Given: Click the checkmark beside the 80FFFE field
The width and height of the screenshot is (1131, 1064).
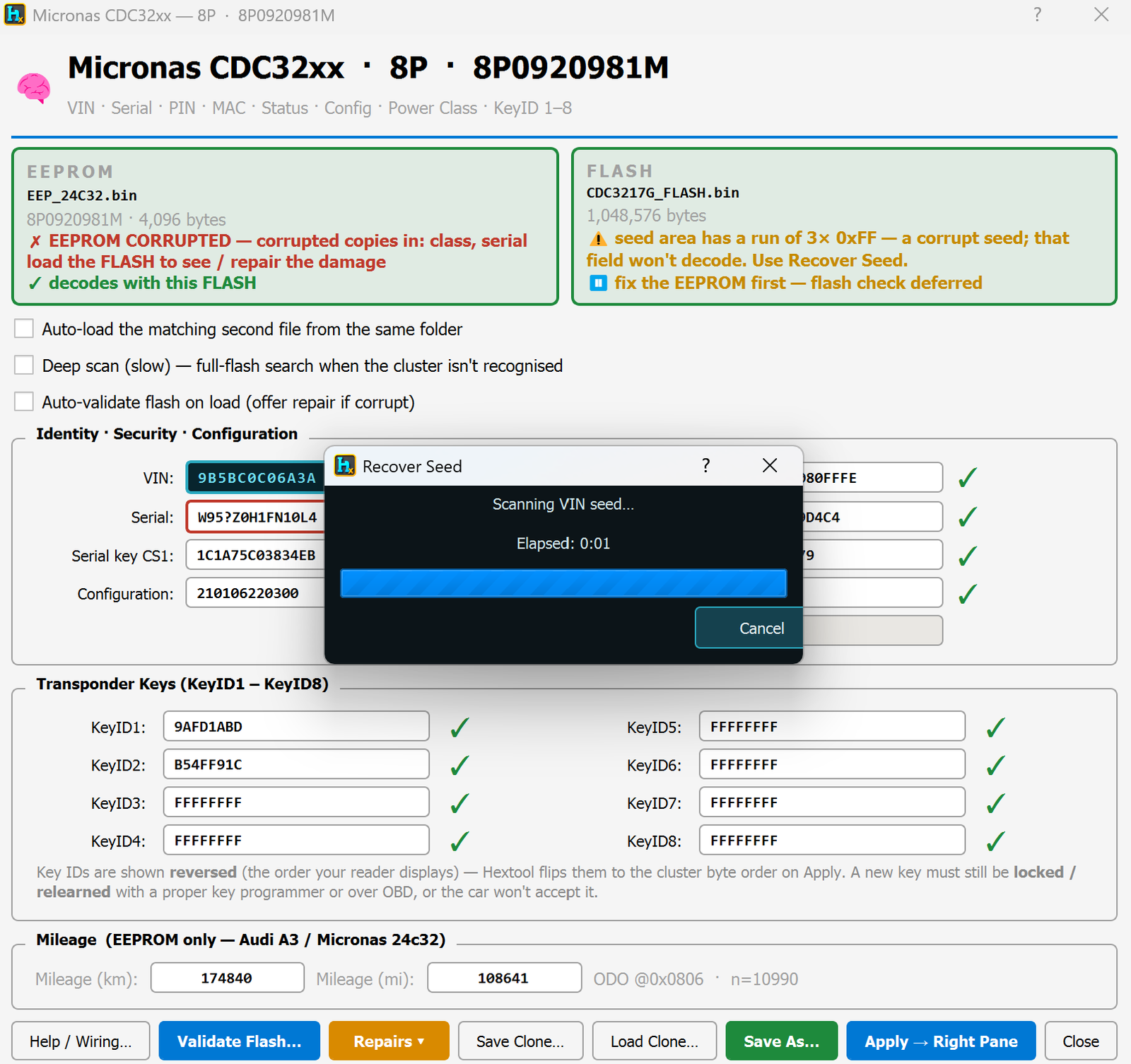Looking at the screenshot, I should (968, 478).
